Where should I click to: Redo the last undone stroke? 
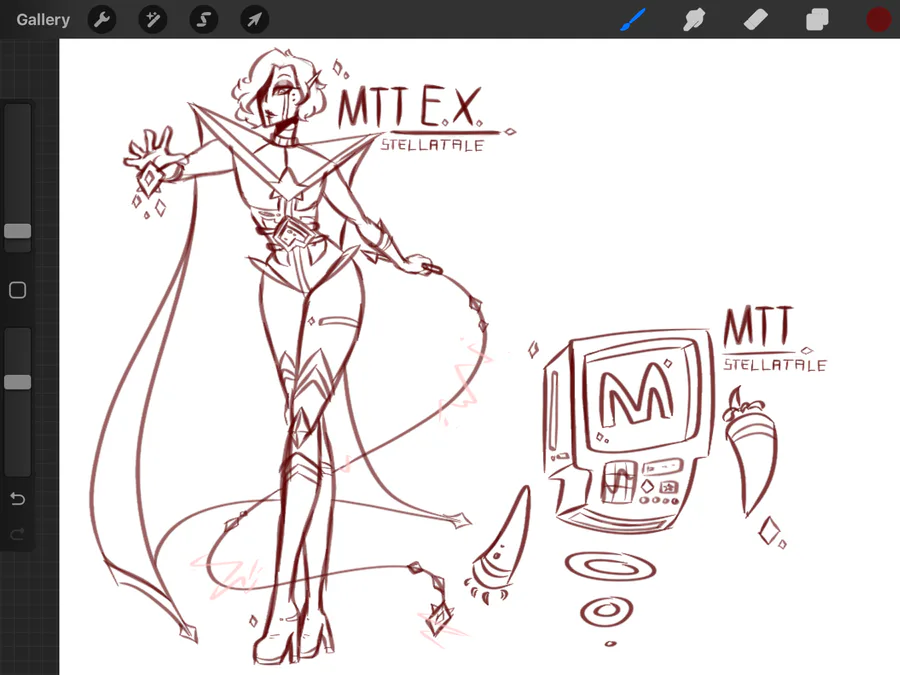click(18, 534)
